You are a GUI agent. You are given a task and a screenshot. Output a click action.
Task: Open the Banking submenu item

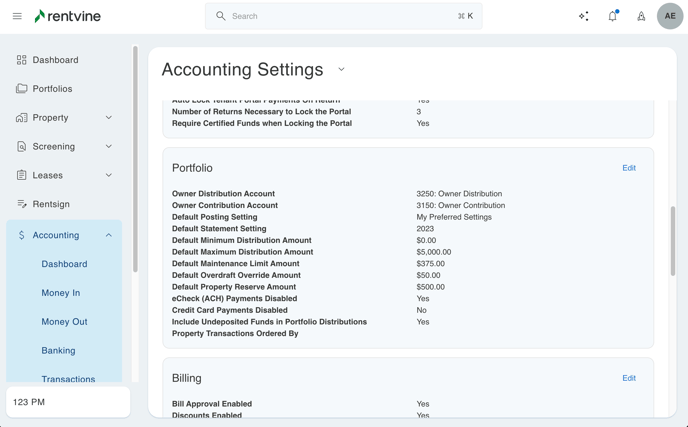[58, 351]
